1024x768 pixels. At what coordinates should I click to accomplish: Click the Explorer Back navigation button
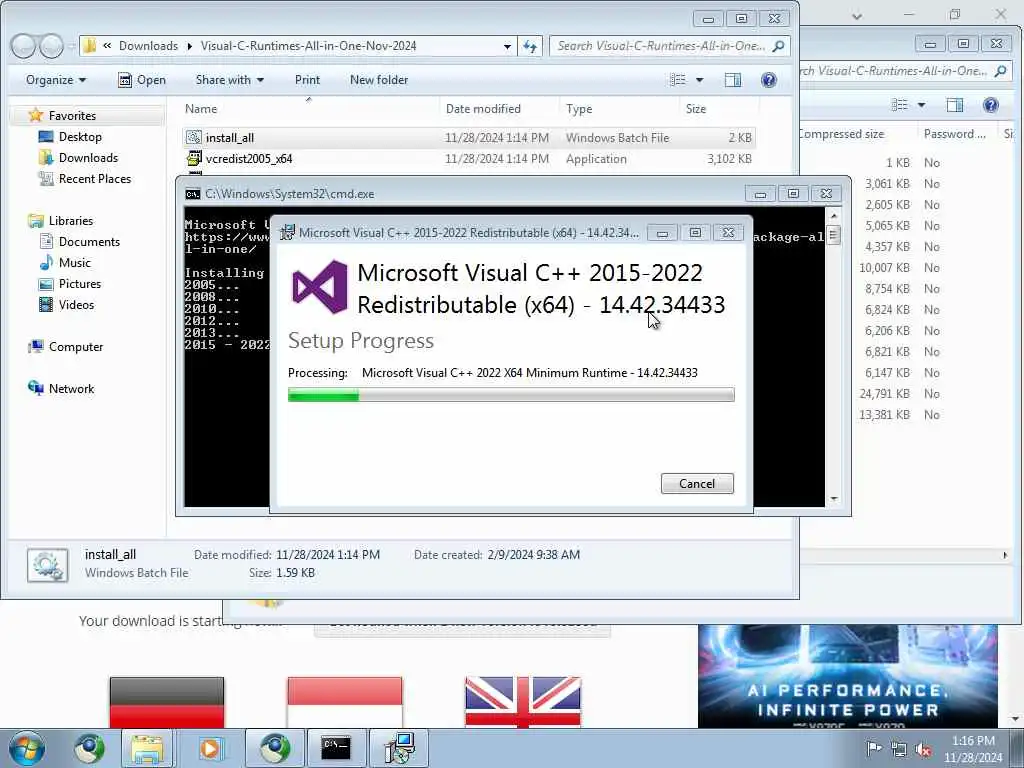23,46
